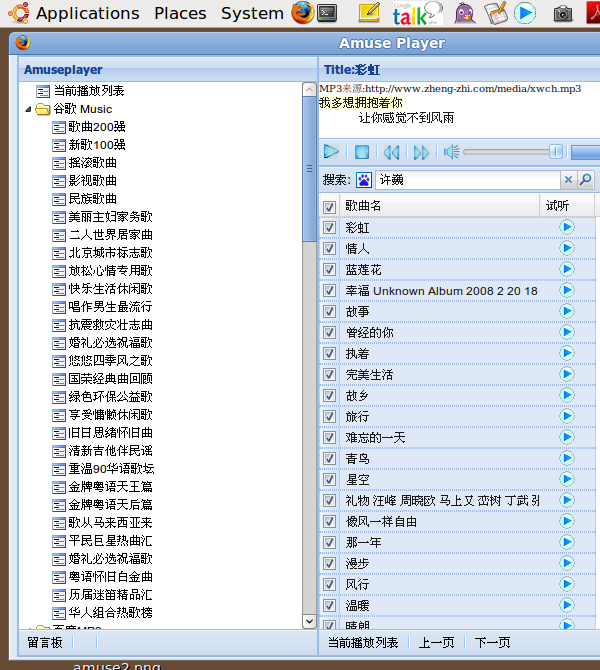600x670 pixels.
Task: Preview 青鸟 with its play icon
Action: point(567,458)
